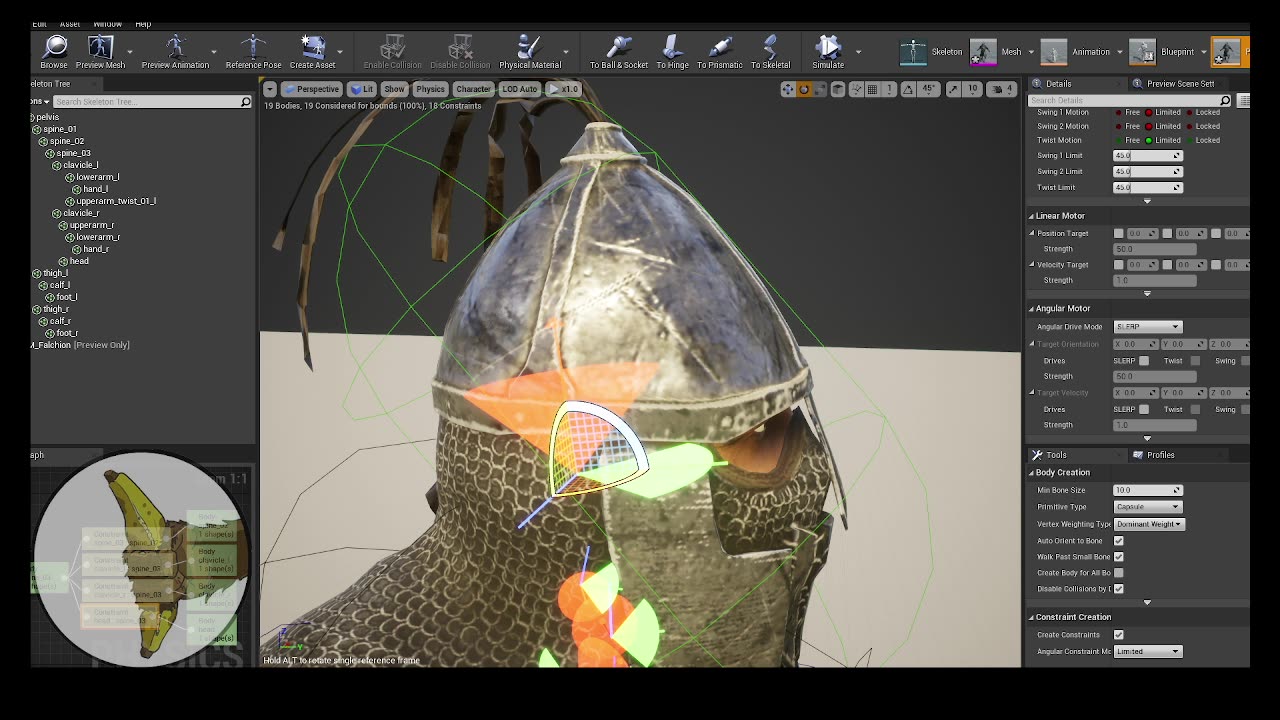Open Details view options grid icon

click(1244, 101)
